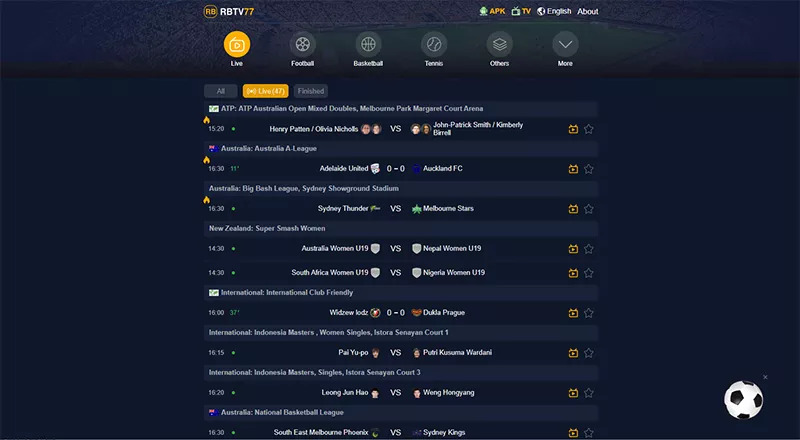Watch stream for Adelaide United vs Auckland FC
Image resolution: width=800 pixels, height=440 pixels.
tap(573, 169)
